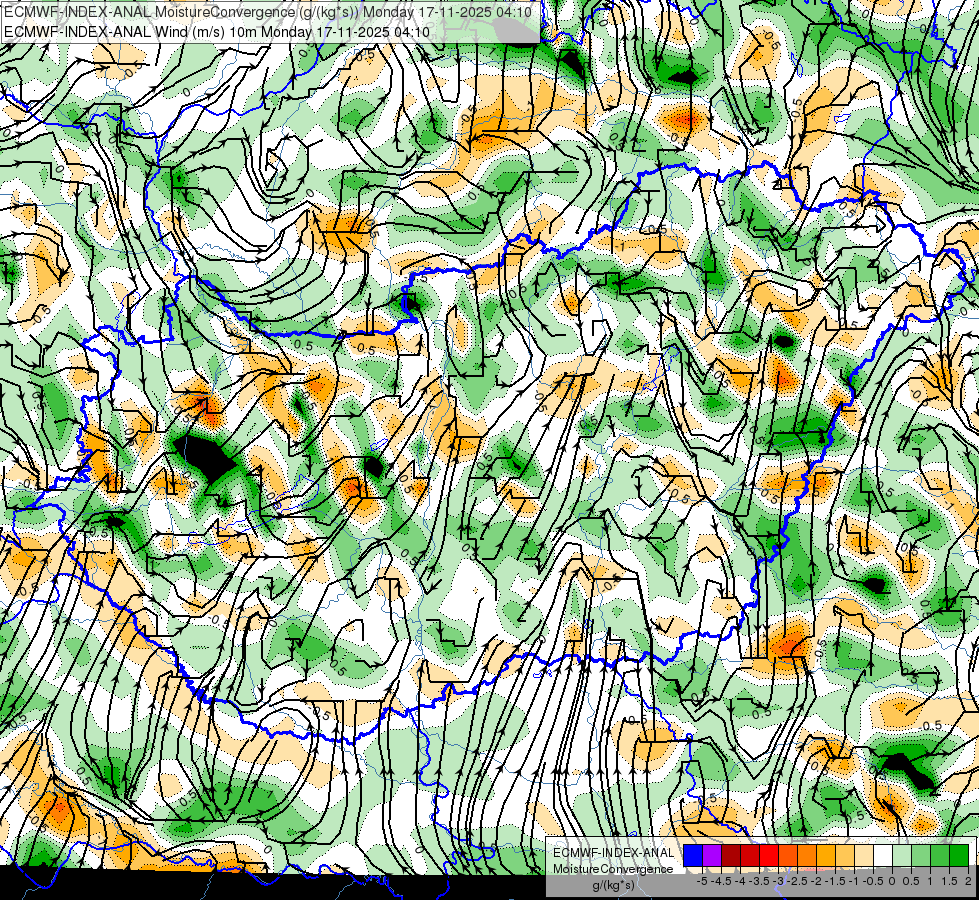
Task: Click the -5 tick label in the legend
Action: [702, 881]
